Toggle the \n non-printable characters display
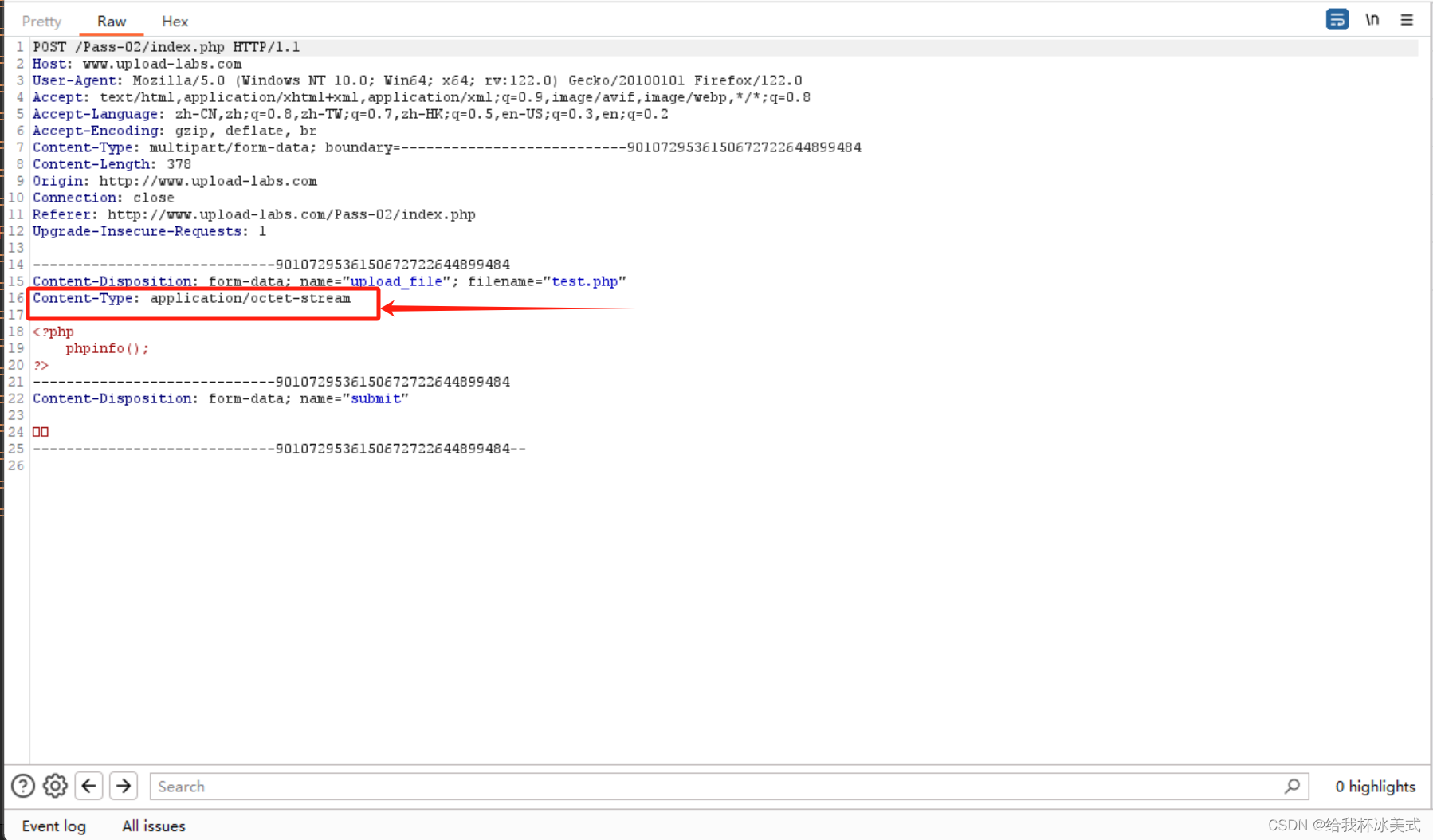 (x=1372, y=19)
